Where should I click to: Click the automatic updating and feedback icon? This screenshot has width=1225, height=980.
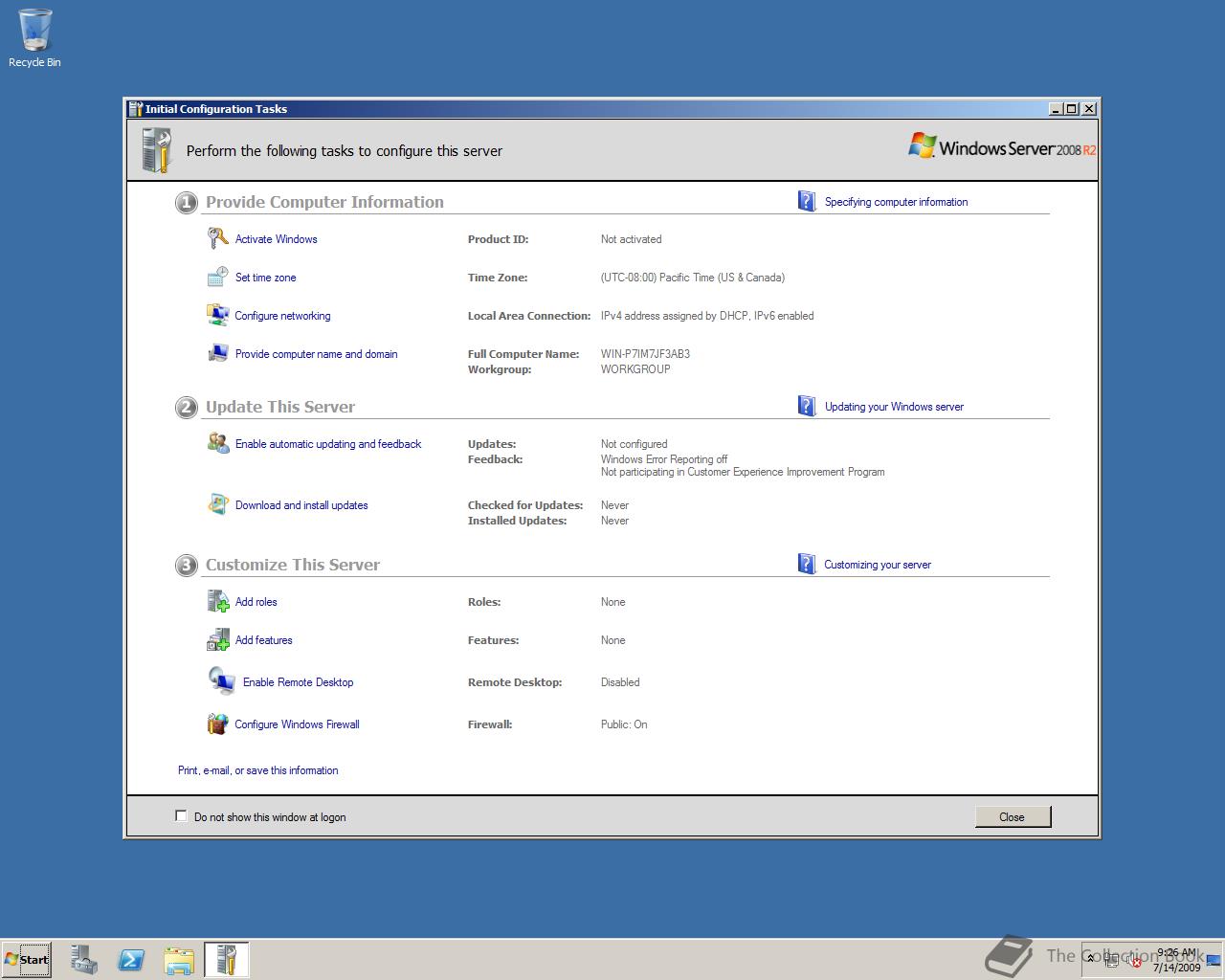point(218,443)
